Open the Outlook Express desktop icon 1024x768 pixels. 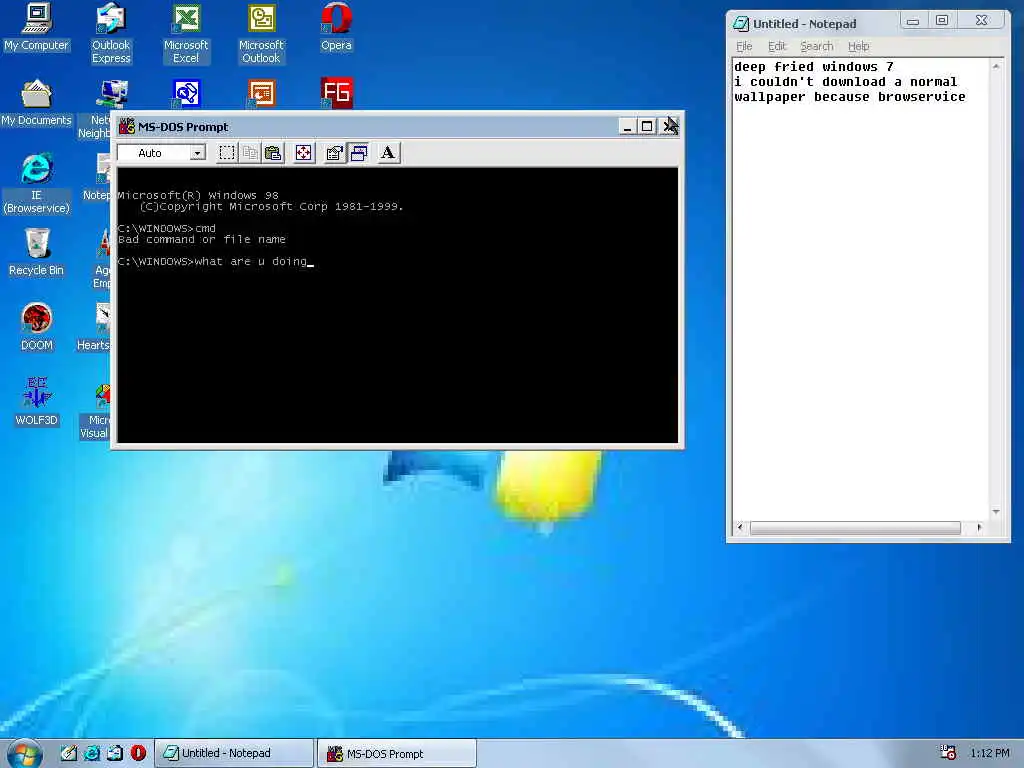111,34
